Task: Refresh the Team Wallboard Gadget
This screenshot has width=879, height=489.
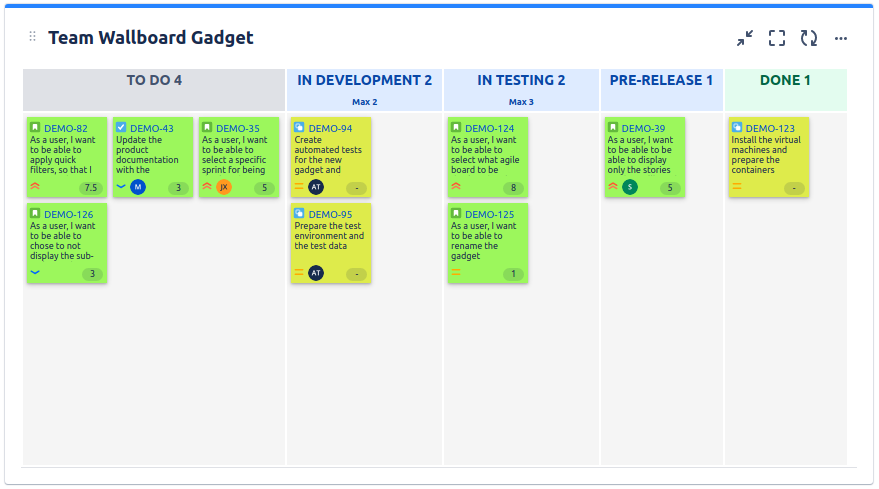Action: point(808,38)
